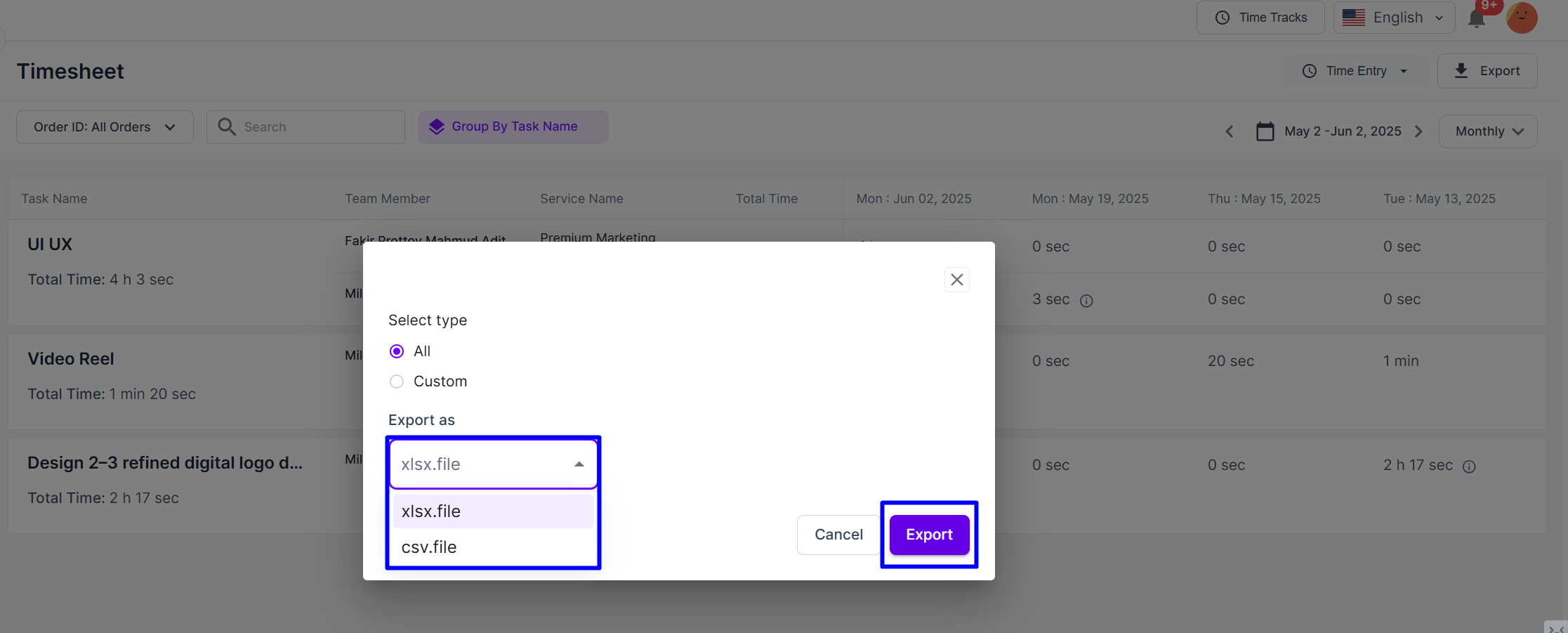This screenshot has width=1568, height=633.
Task: Close the export dialog with X
Action: coord(956,280)
